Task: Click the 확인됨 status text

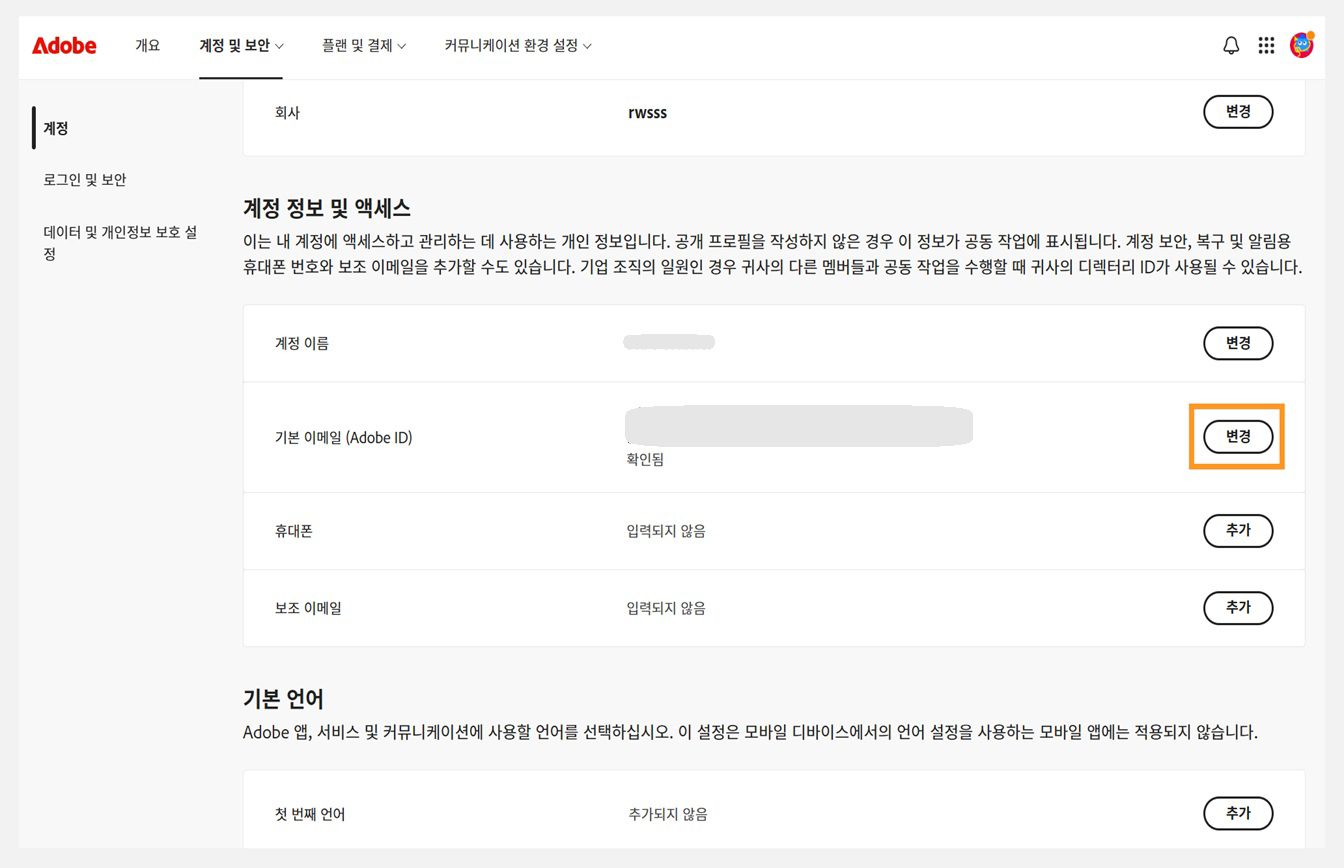Action: (646, 459)
